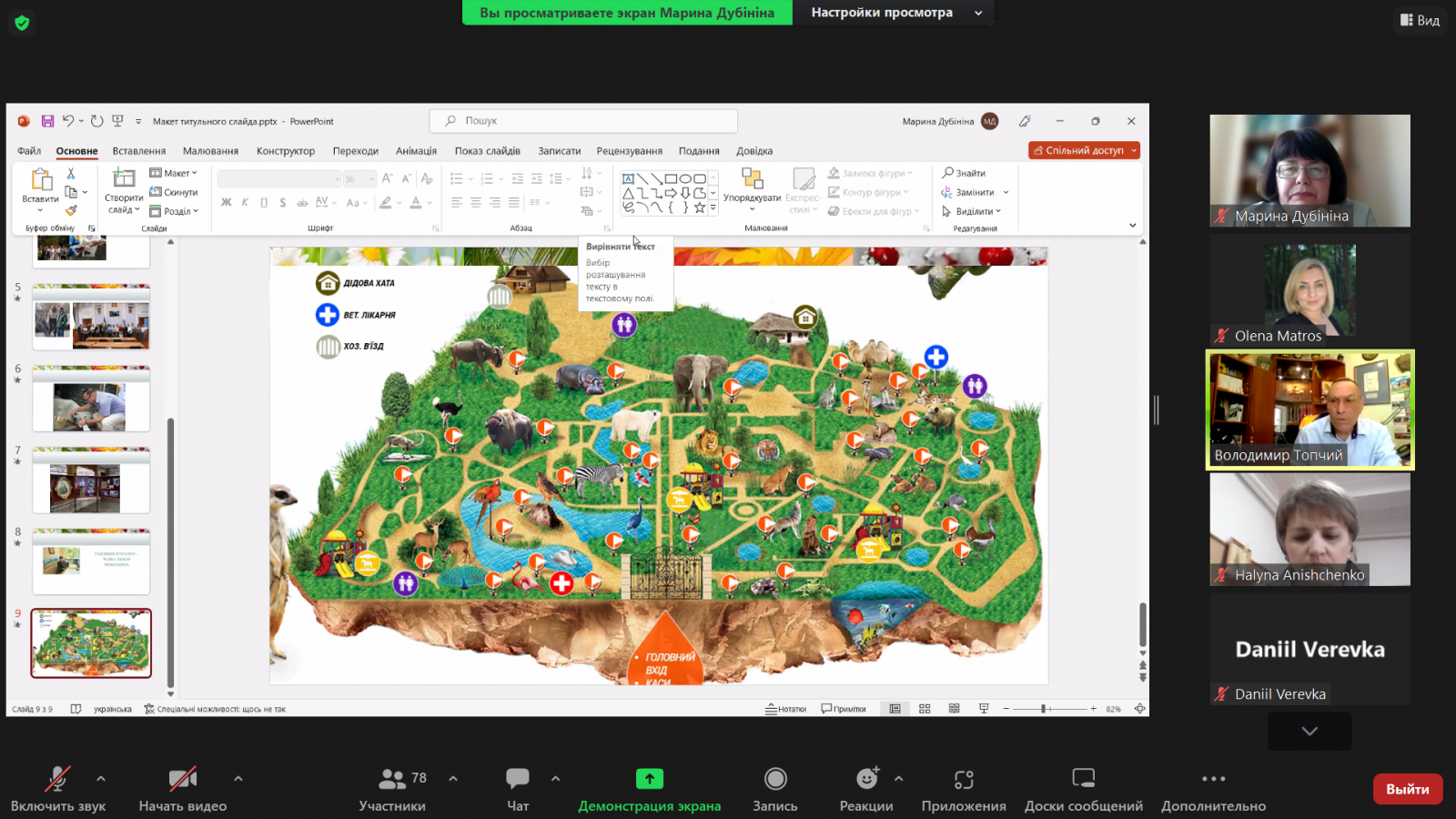Toggle strikethrough text formatting
Viewport: 1456px width, 819px height.
click(302, 203)
